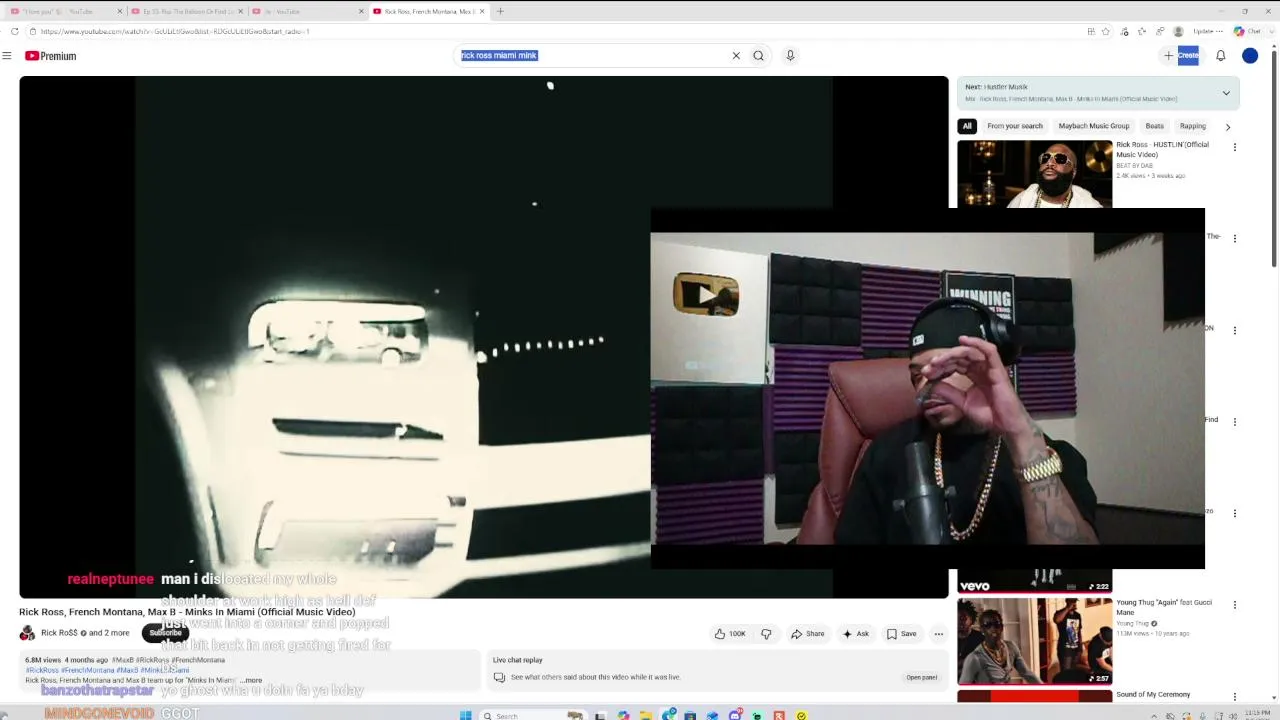
Task: Open Young Thug 'Again' video thumbnail
Action: [1034, 641]
